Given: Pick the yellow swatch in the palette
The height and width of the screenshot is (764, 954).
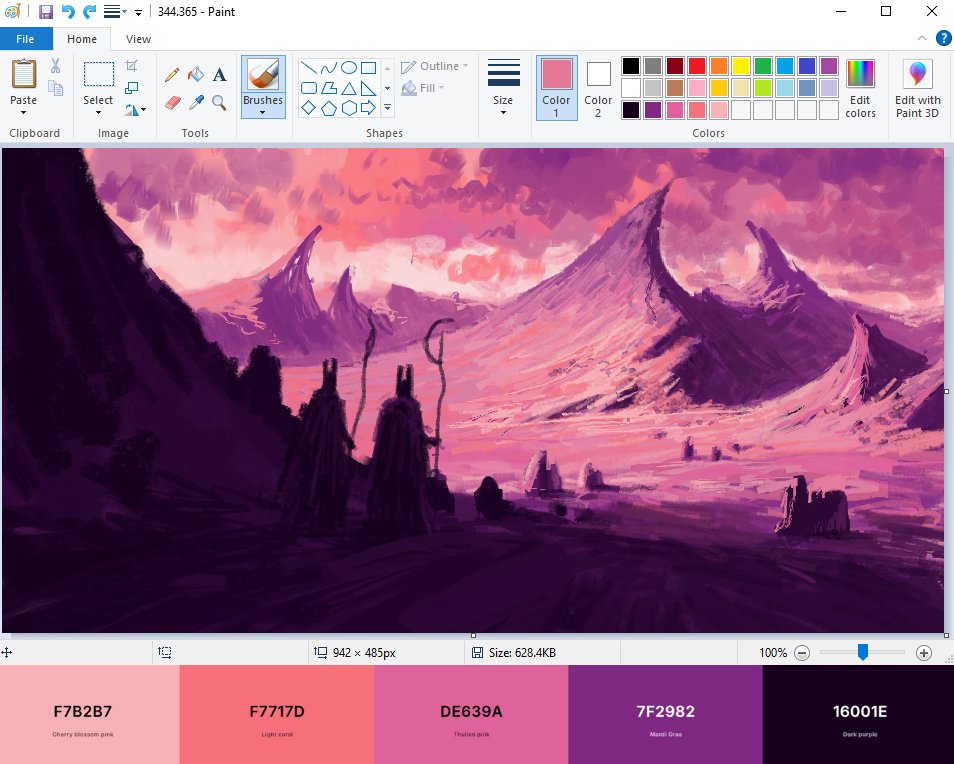Looking at the screenshot, I should [x=740, y=66].
